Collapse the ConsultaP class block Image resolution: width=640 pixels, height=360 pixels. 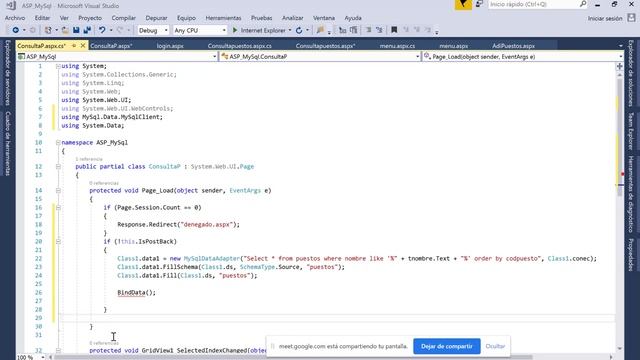(x=58, y=167)
